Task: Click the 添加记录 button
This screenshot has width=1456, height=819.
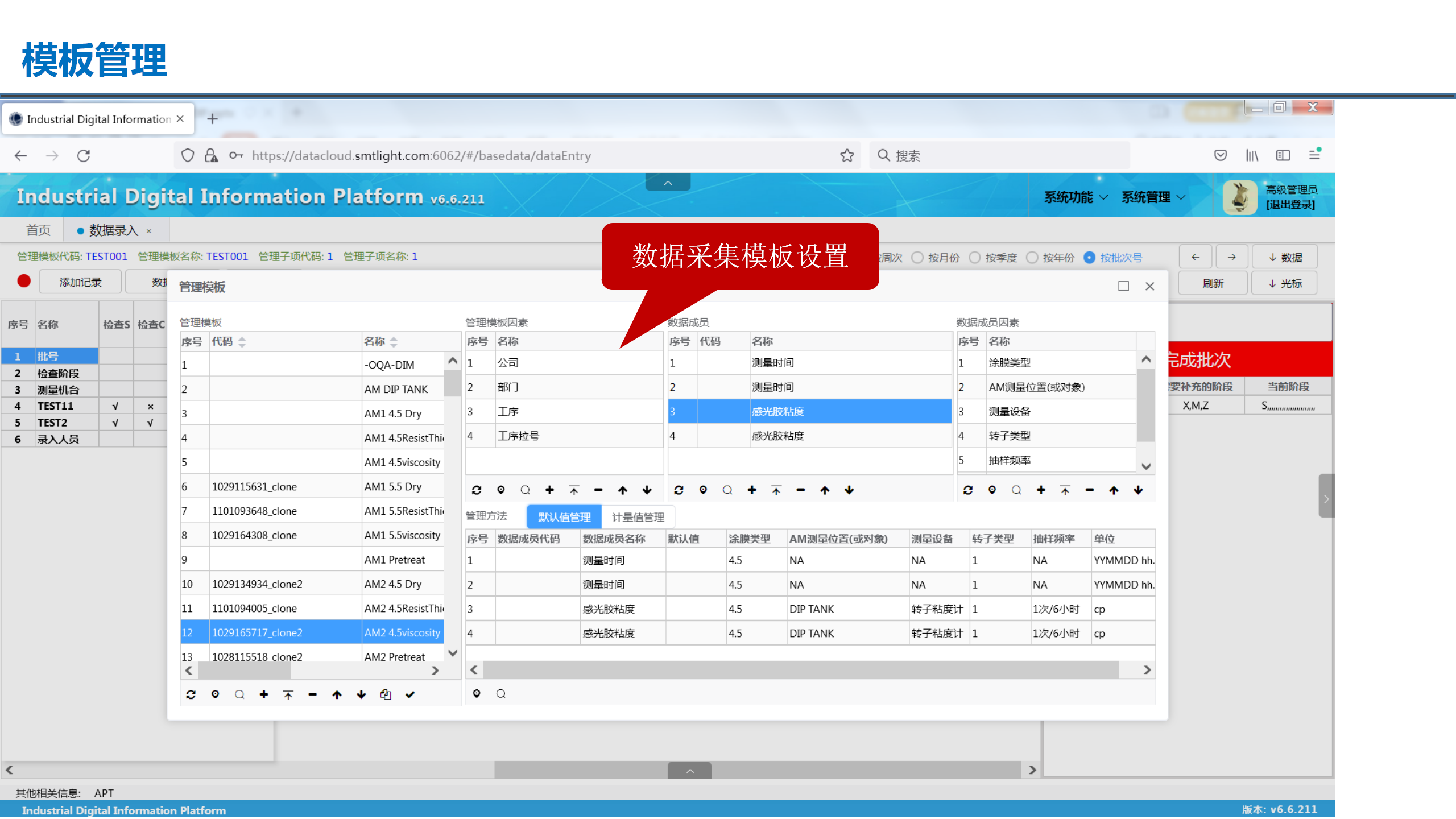Action: [x=80, y=282]
